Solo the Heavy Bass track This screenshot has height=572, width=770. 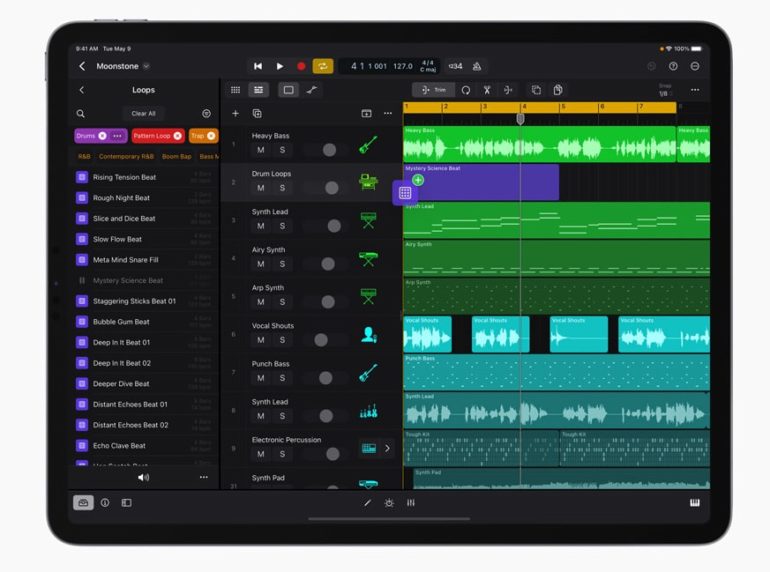click(282, 150)
